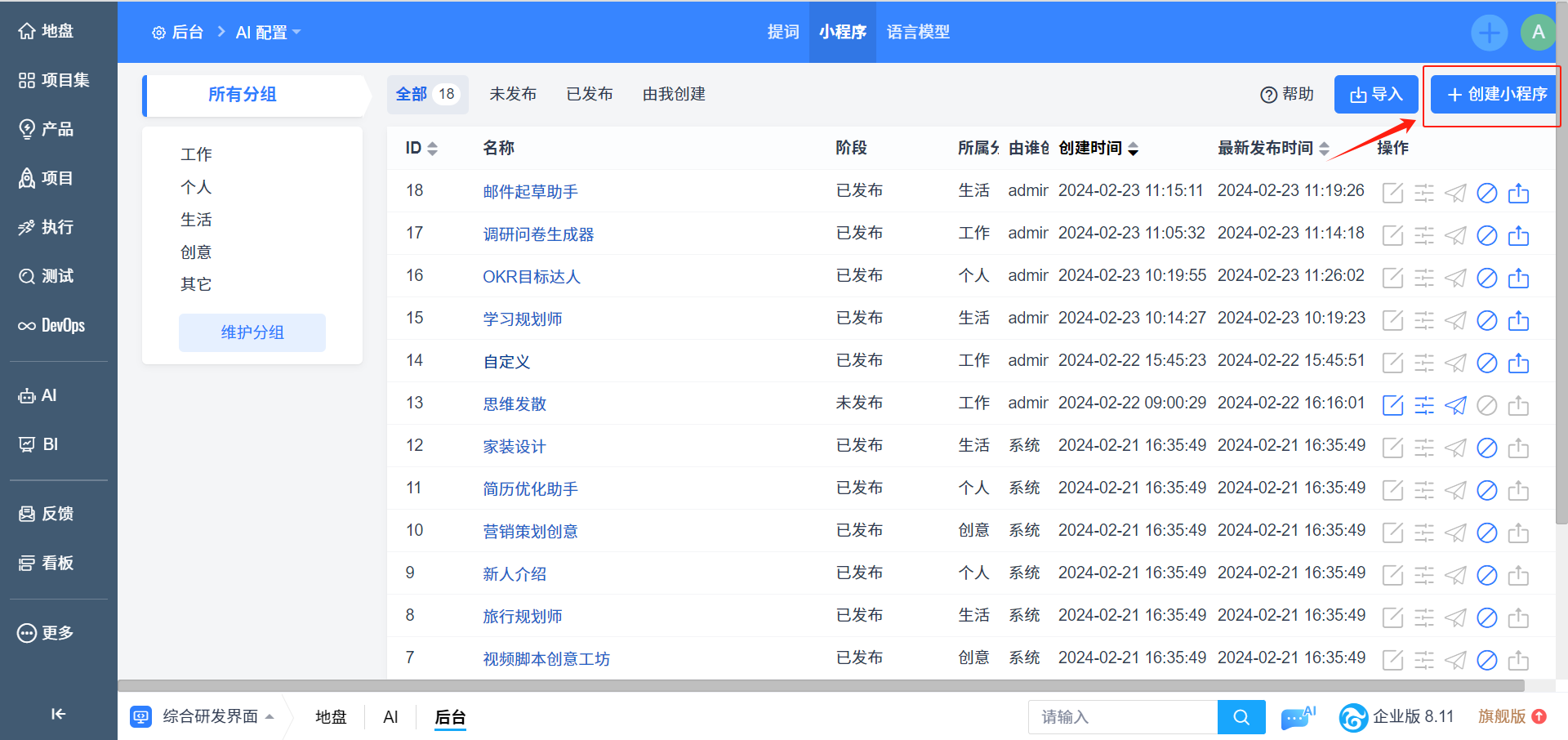Sort the table by ID column

coord(421,148)
